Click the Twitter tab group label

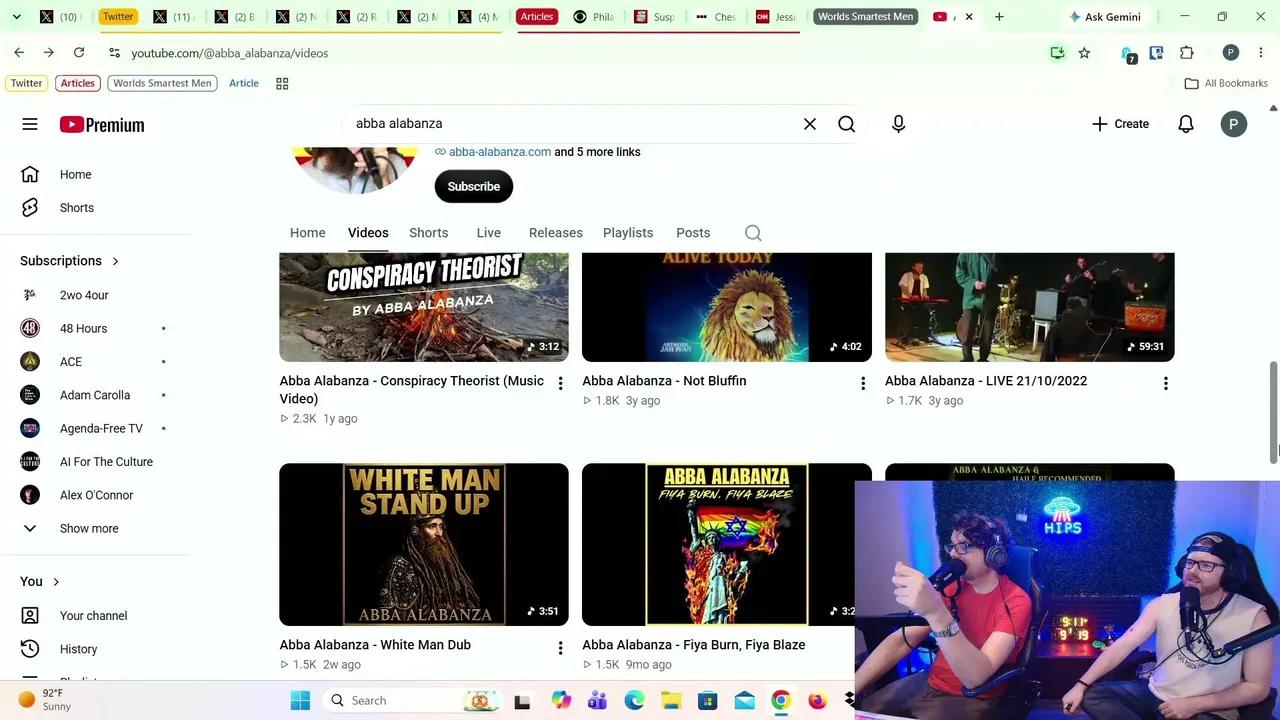[x=117, y=17]
